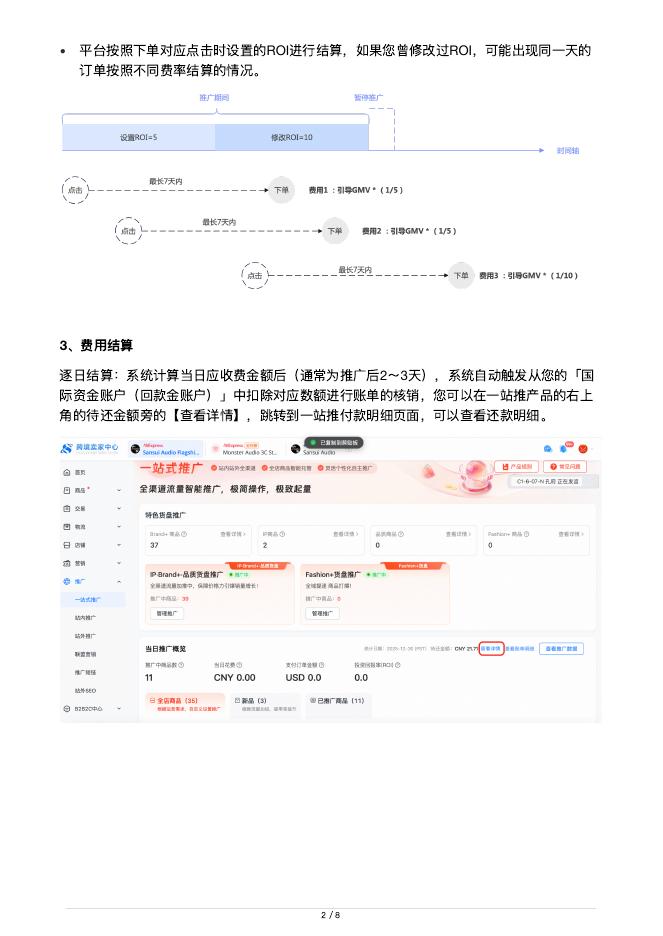Switch to the 全店商品 (35) tab
Screen dimensions: 663x936
pyautogui.click(x=186, y=704)
